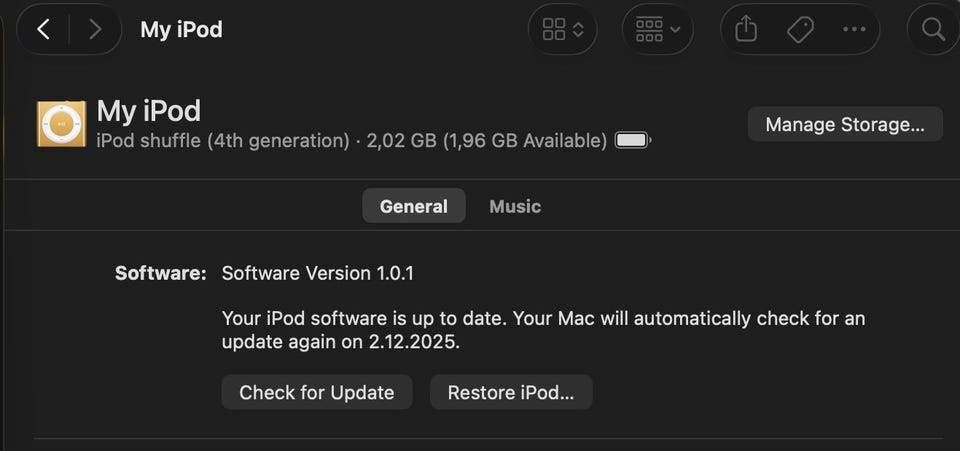Screen dimensions: 960x451
Task: Go back with the left chevron
Action: tap(43, 29)
